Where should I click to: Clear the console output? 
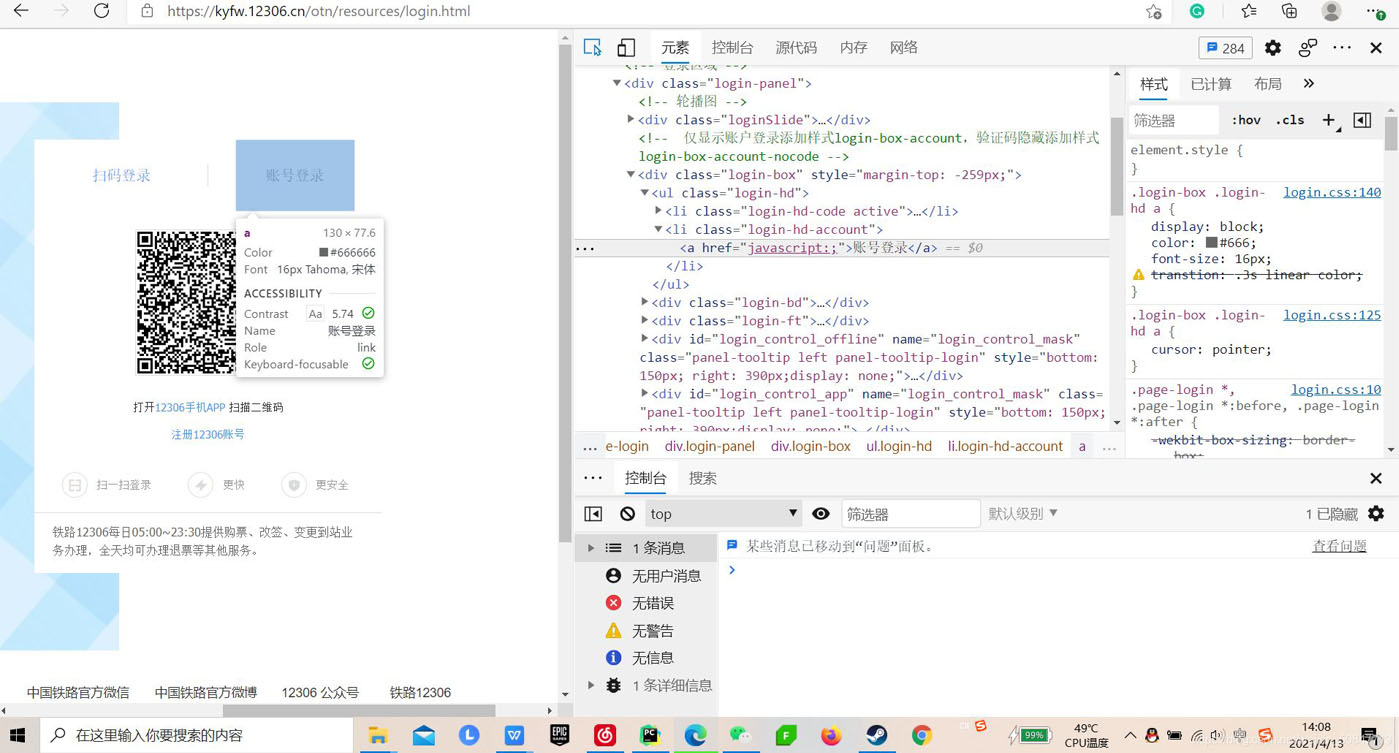pos(625,513)
